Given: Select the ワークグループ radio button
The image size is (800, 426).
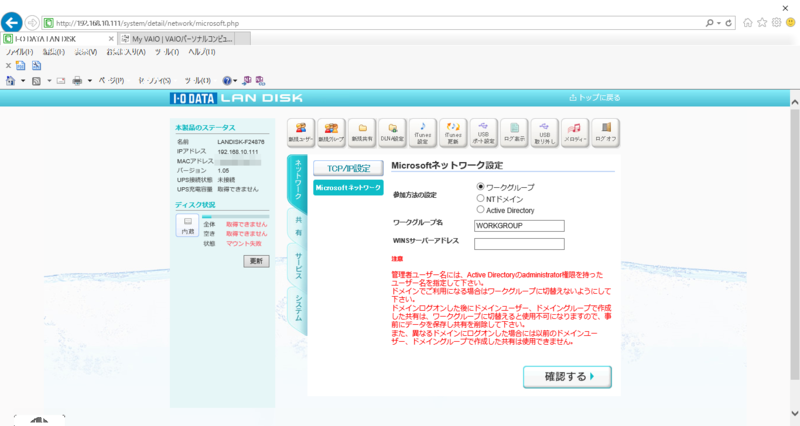Looking at the screenshot, I should (x=480, y=187).
